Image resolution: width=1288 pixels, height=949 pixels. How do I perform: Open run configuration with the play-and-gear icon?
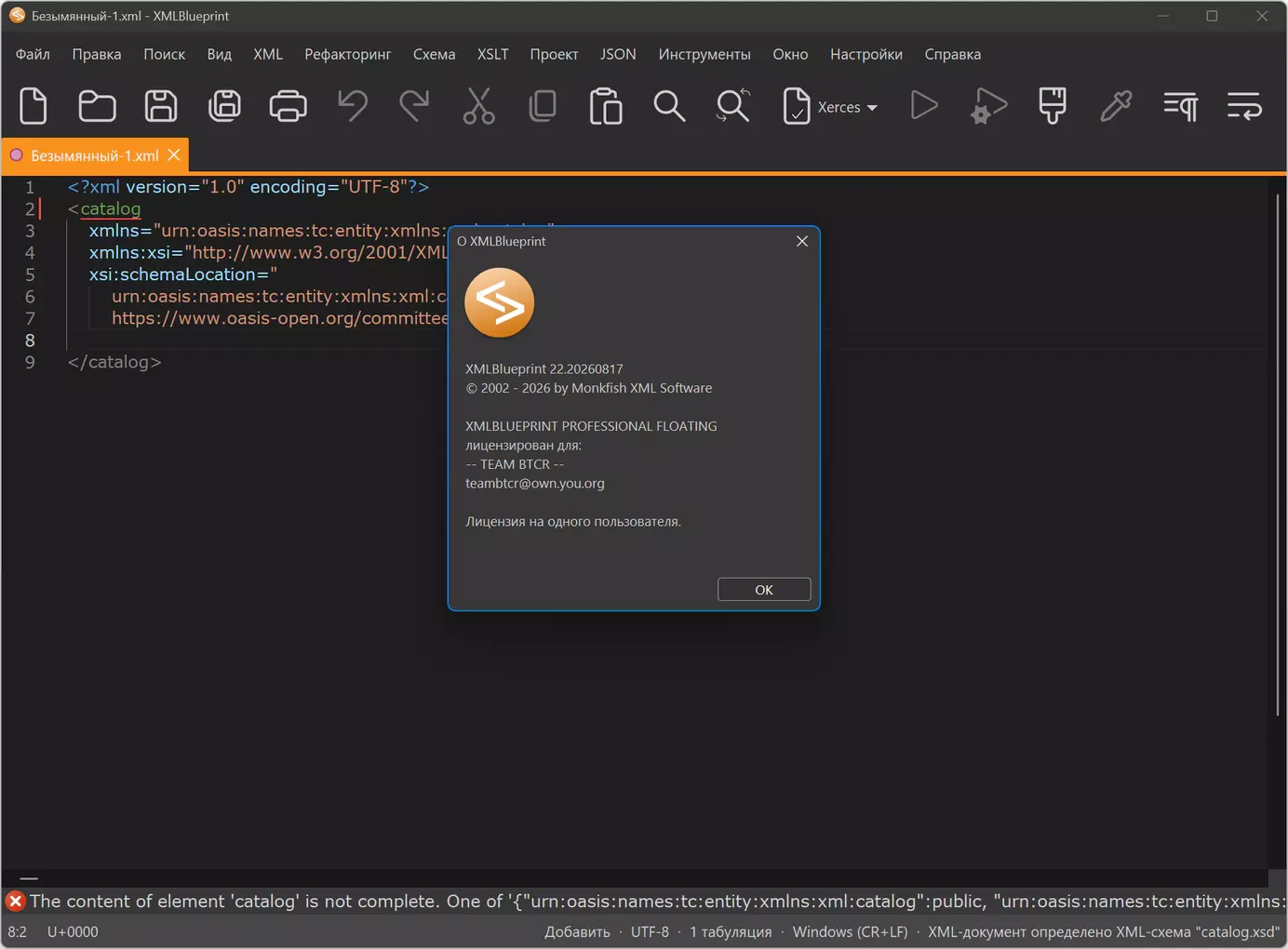[x=988, y=106]
